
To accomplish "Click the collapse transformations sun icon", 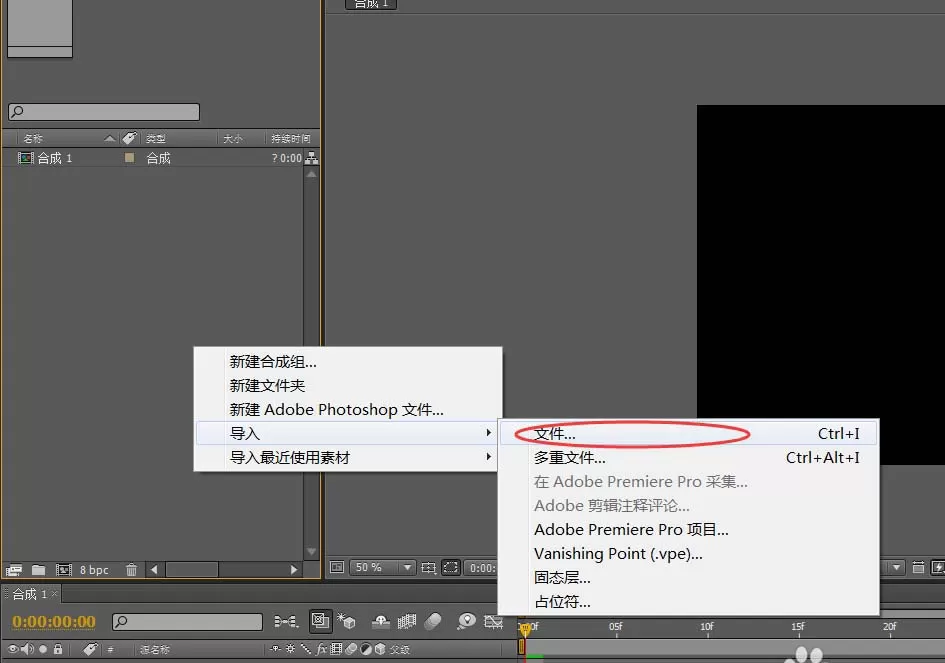I will coord(290,649).
